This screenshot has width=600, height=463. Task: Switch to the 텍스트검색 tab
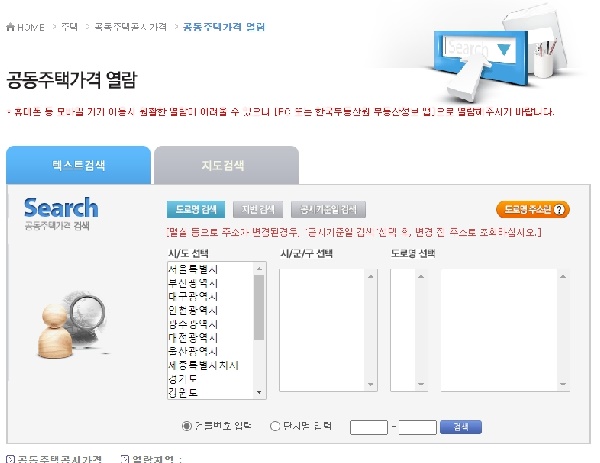click(78, 165)
